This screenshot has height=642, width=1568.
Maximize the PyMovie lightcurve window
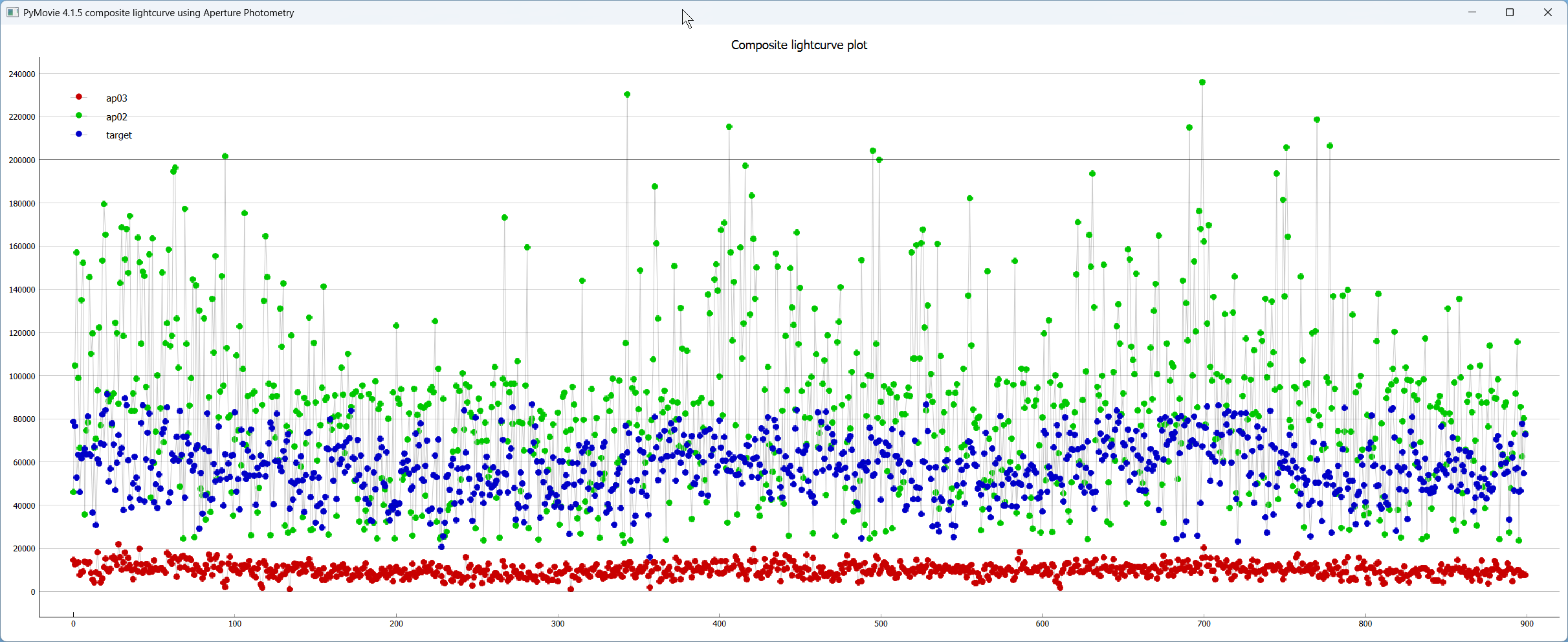pos(1510,12)
